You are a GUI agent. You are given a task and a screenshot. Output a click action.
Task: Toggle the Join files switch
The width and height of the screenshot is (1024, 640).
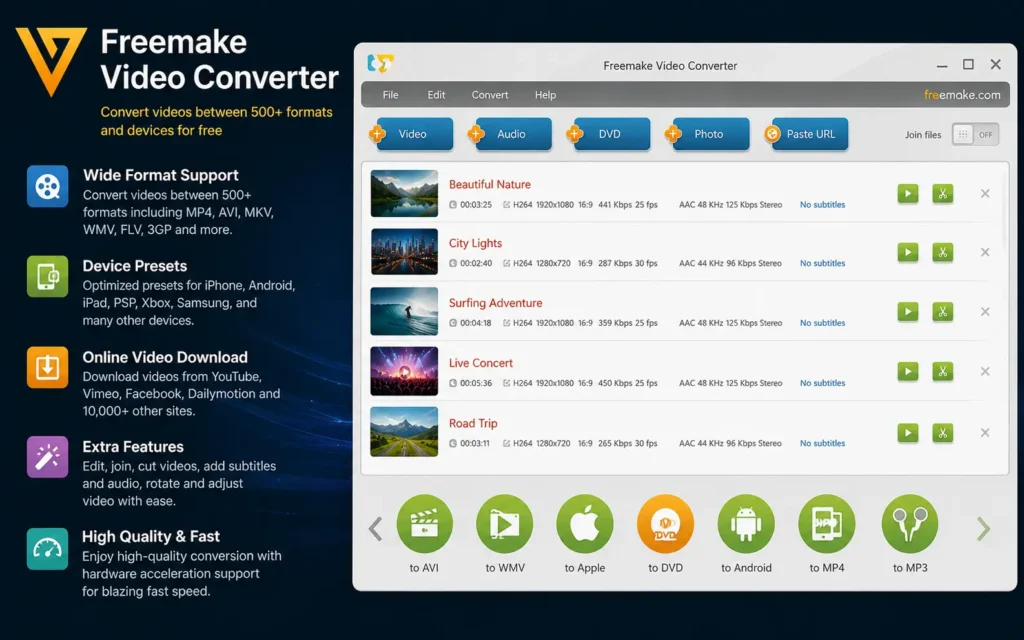pyautogui.click(x=975, y=135)
